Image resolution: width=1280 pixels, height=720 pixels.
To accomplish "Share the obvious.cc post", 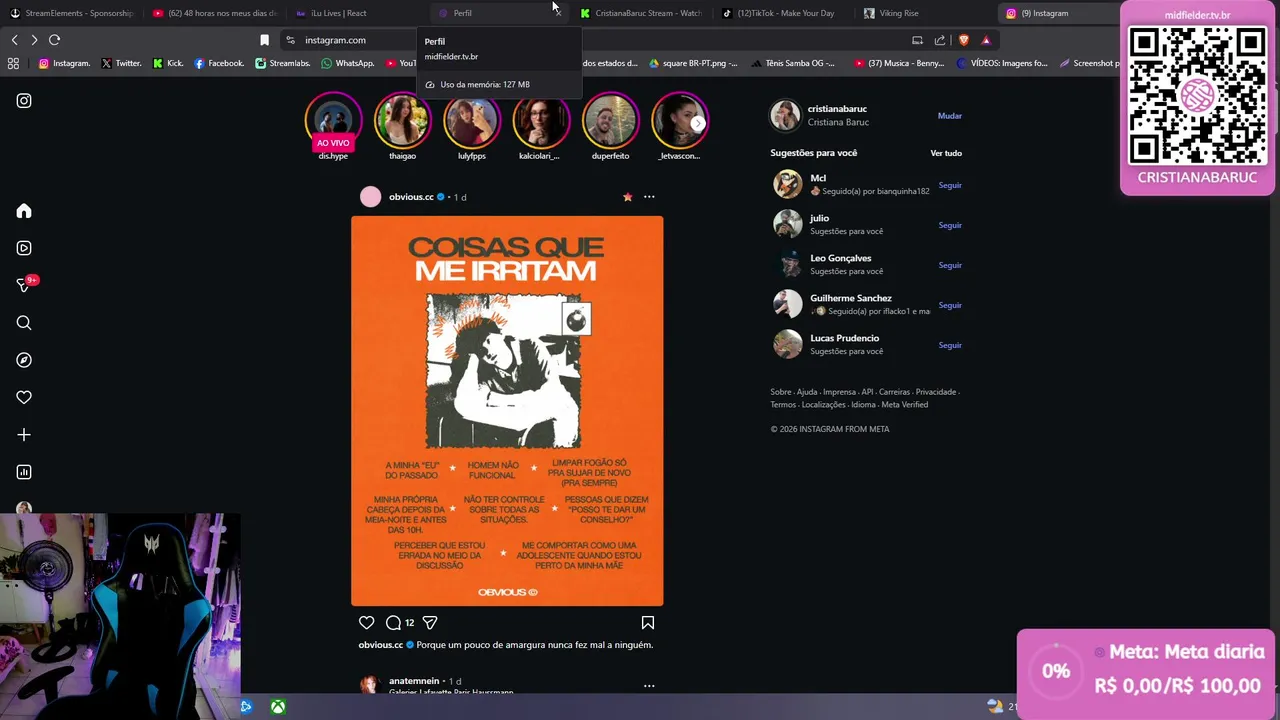I will click(430, 622).
